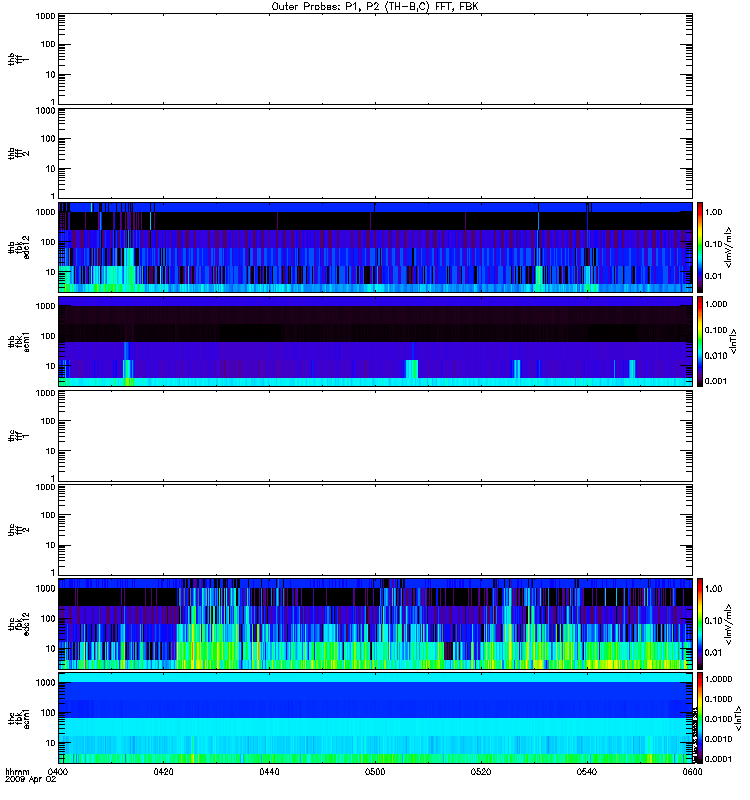The width and height of the screenshot is (750, 800).
Task: Click the thb scm1 nT color bar
Action: click(700, 341)
